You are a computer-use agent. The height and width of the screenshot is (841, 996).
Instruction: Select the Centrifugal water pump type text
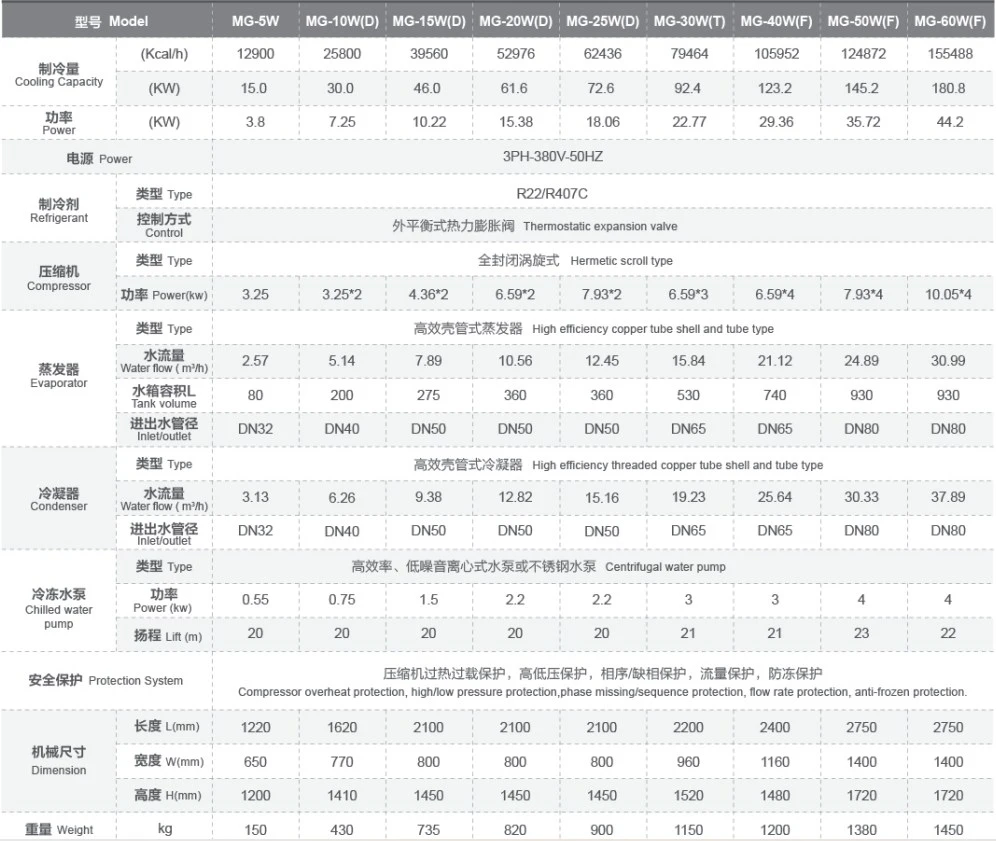[x=665, y=567]
